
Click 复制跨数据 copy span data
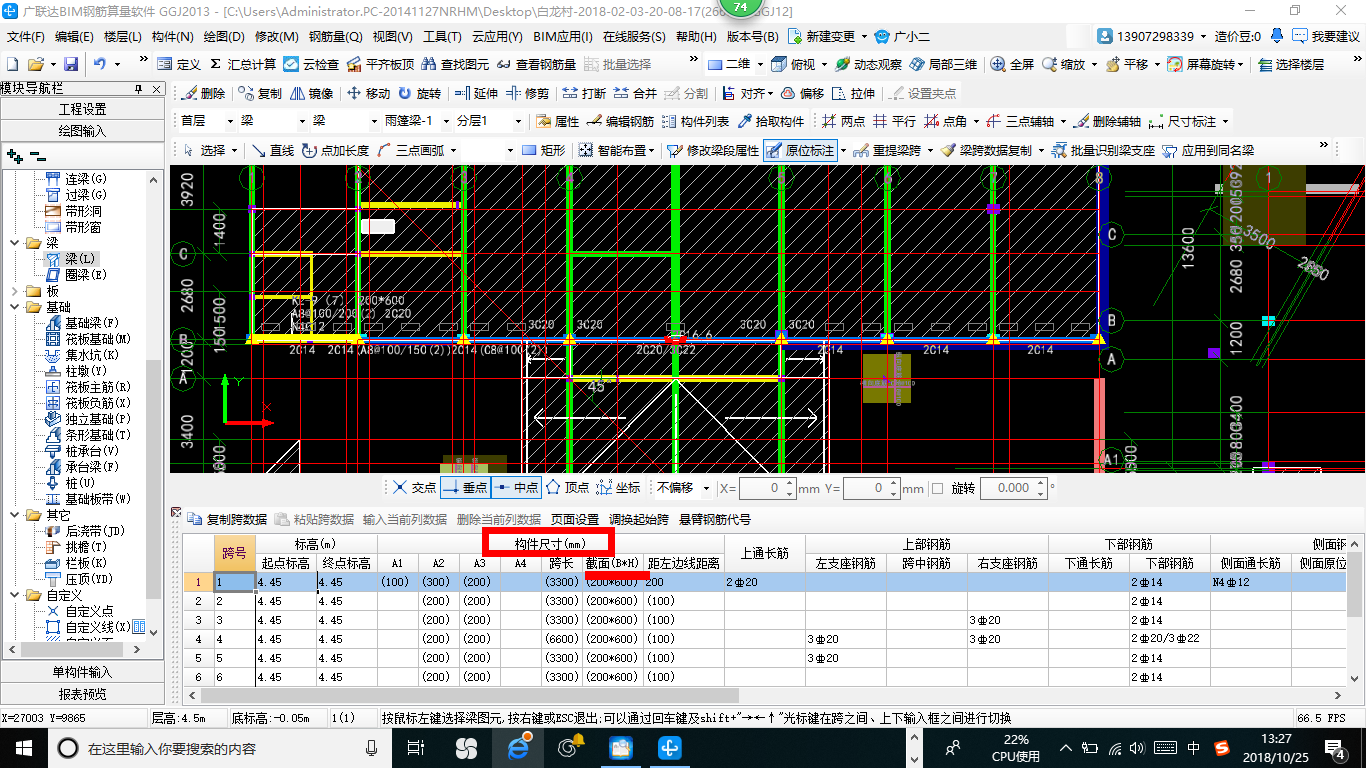pyautogui.click(x=227, y=519)
